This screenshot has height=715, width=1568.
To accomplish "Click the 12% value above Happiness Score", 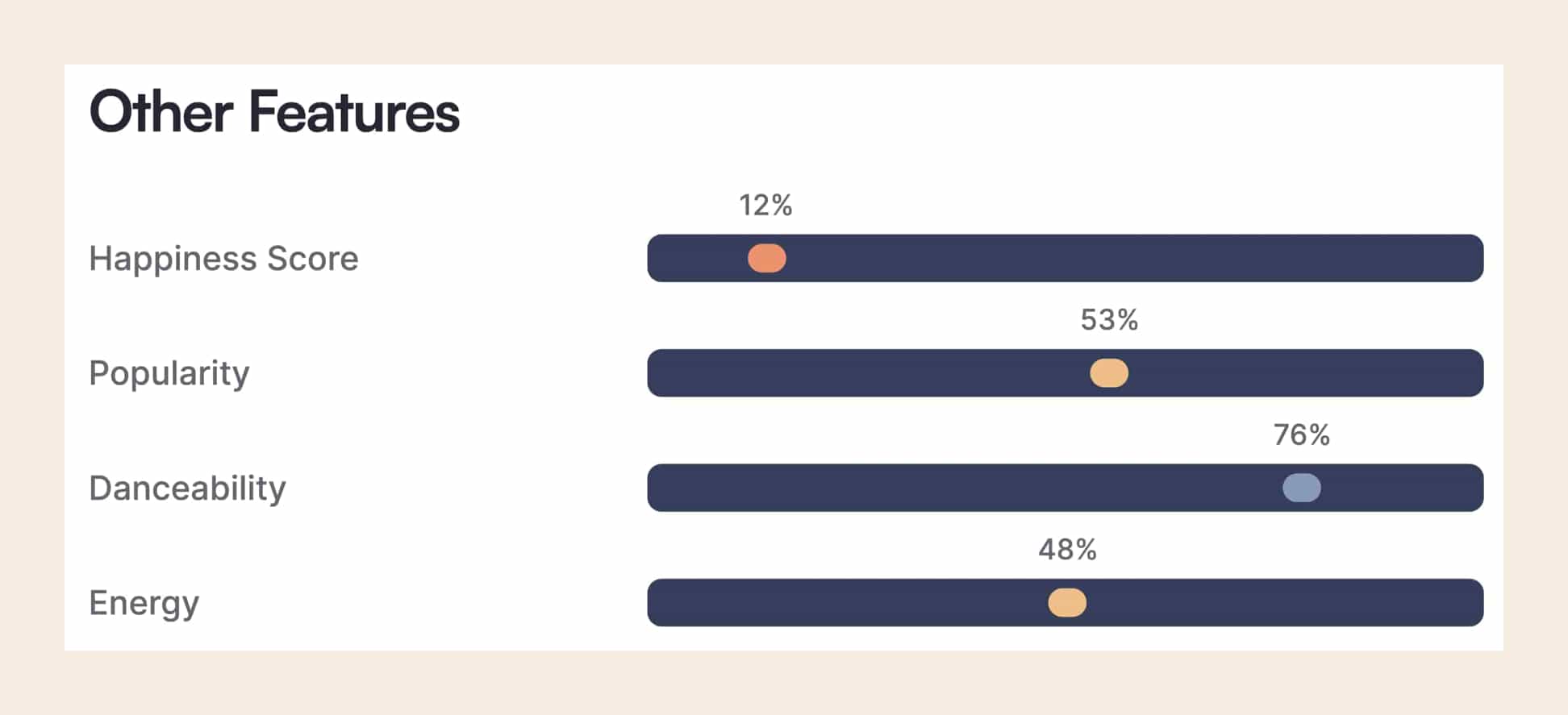I will click(765, 206).
